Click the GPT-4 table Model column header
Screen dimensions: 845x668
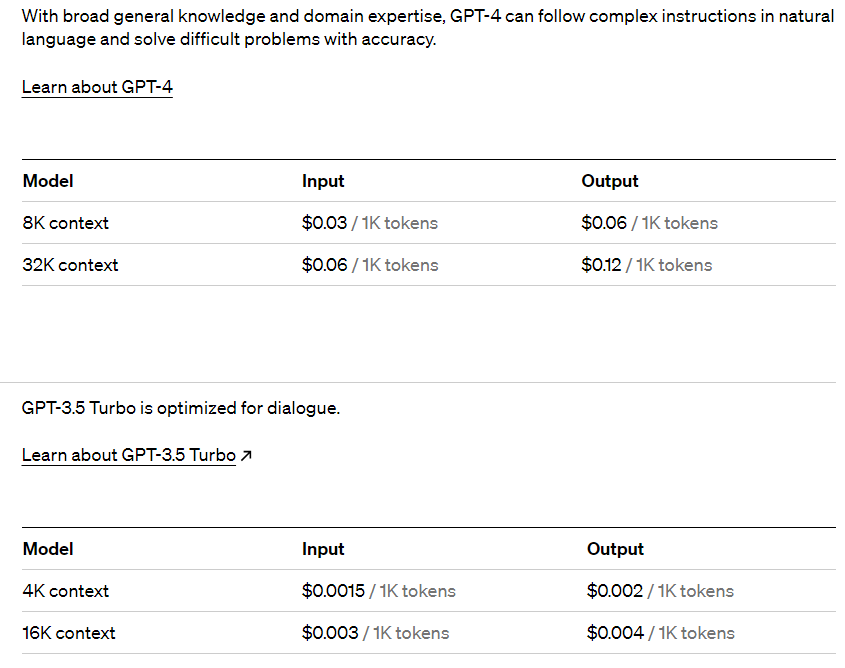(48, 181)
